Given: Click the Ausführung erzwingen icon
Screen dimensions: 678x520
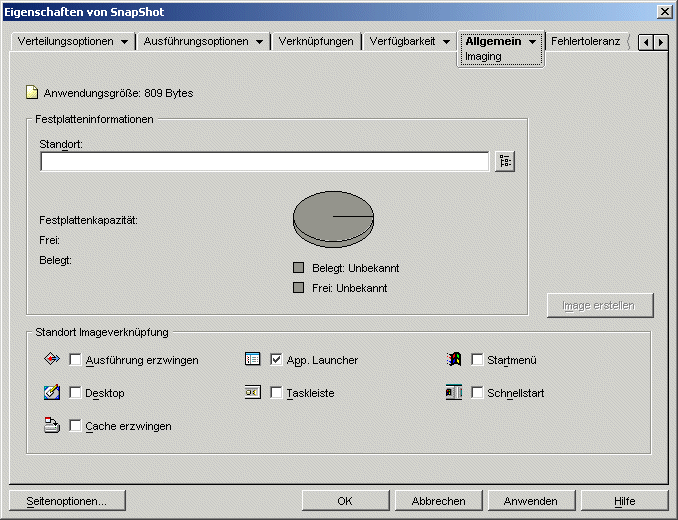Looking at the screenshot, I should (x=53, y=360).
